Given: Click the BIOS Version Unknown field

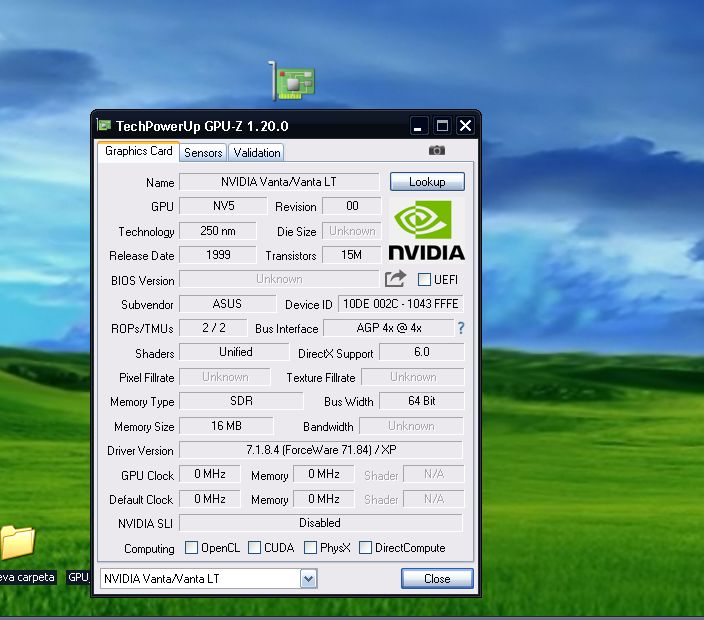Looking at the screenshot, I should tap(279, 279).
